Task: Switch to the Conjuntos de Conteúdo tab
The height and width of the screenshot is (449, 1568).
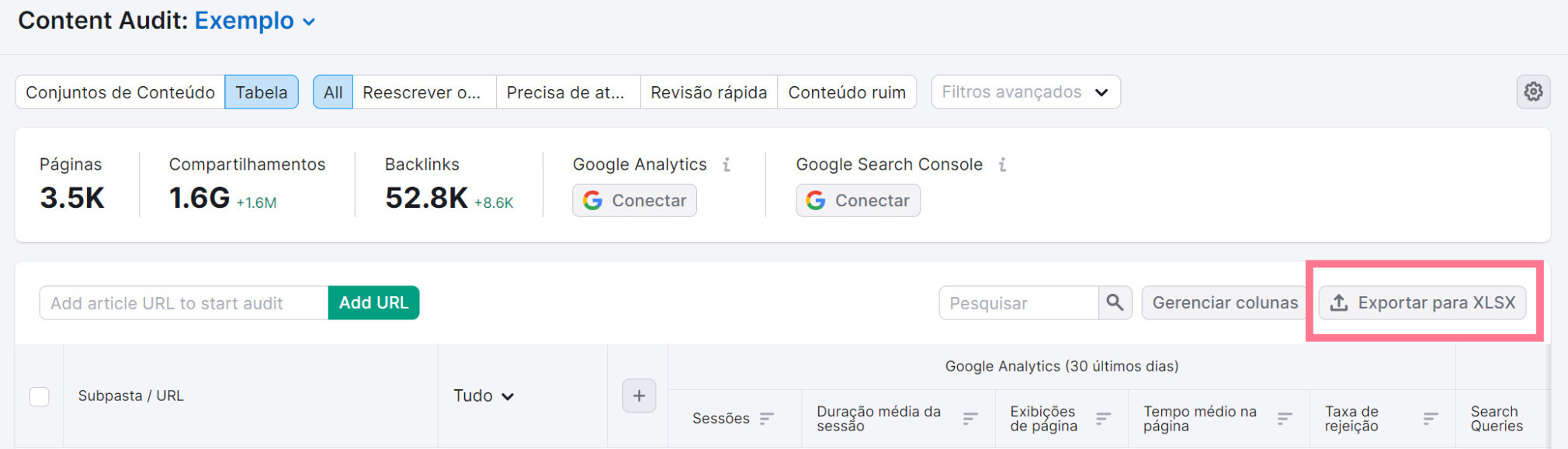Action: pyautogui.click(x=120, y=92)
